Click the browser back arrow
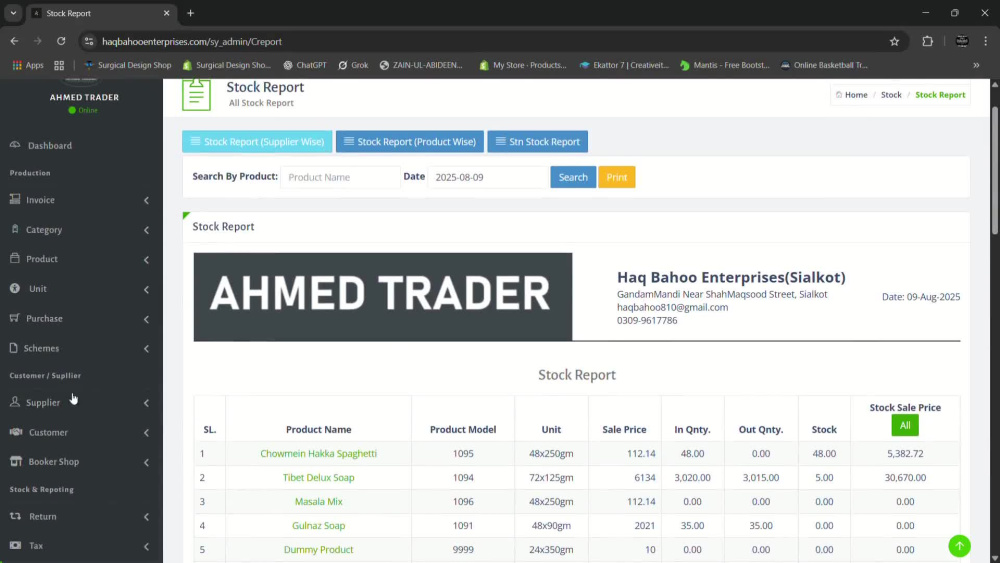Screen dimensions: 1000x563 click(14, 41)
